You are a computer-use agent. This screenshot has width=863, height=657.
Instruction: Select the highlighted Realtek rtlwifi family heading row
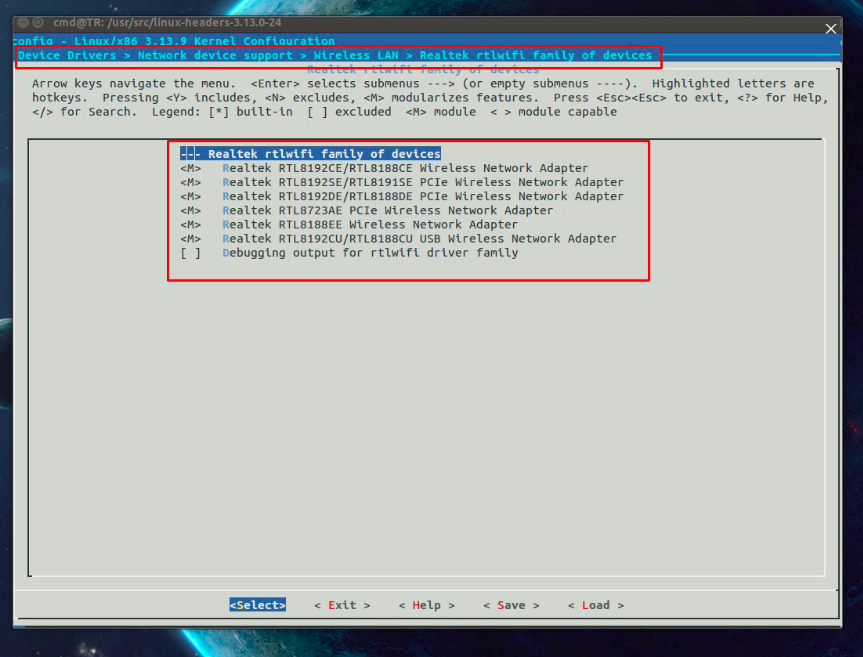pos(310,154)
